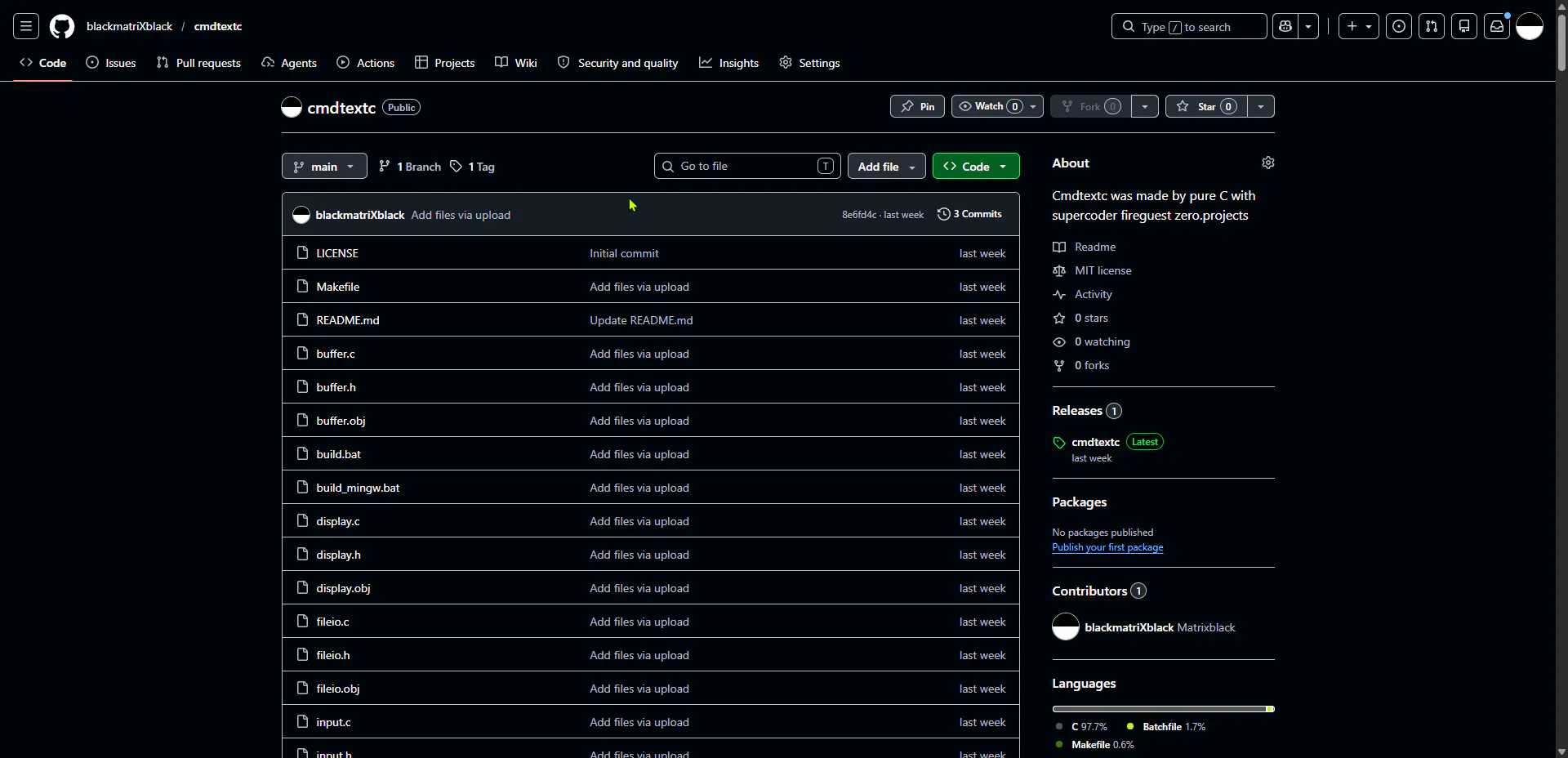
Task: Open the README.md file
Action: (348, 320)
